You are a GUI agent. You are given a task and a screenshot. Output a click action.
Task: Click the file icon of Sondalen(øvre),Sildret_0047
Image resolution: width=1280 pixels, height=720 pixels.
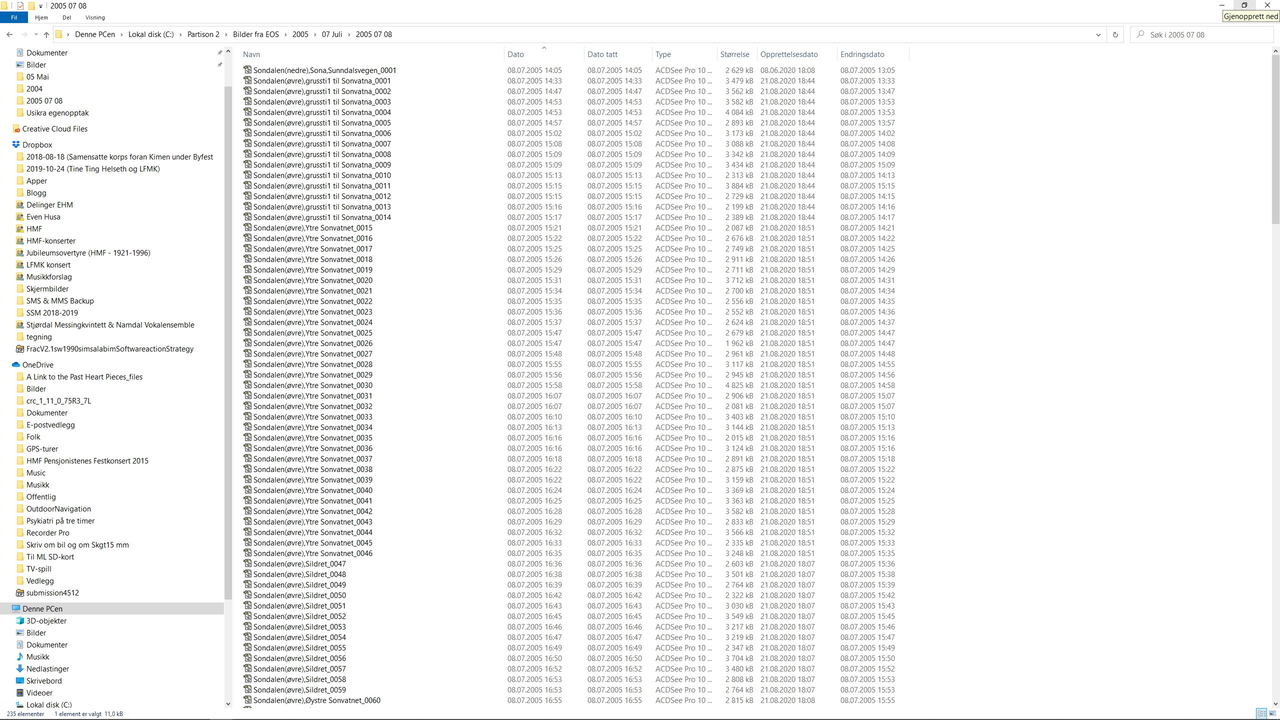pos(247,564)
